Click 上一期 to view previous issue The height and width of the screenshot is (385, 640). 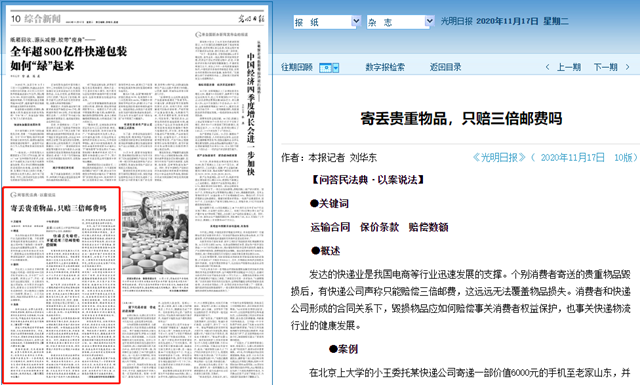click(569, 67)
